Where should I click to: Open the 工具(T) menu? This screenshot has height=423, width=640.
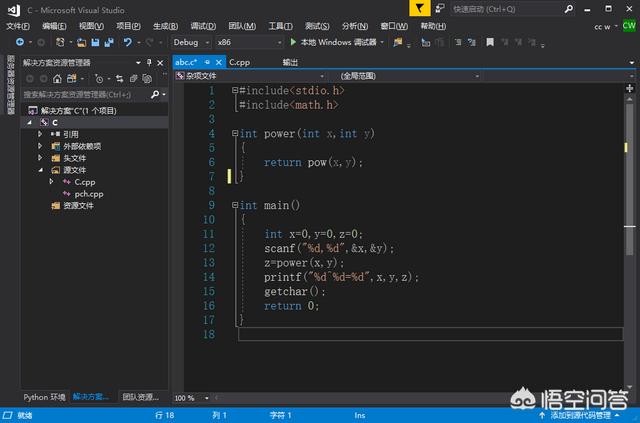point(280,26)
